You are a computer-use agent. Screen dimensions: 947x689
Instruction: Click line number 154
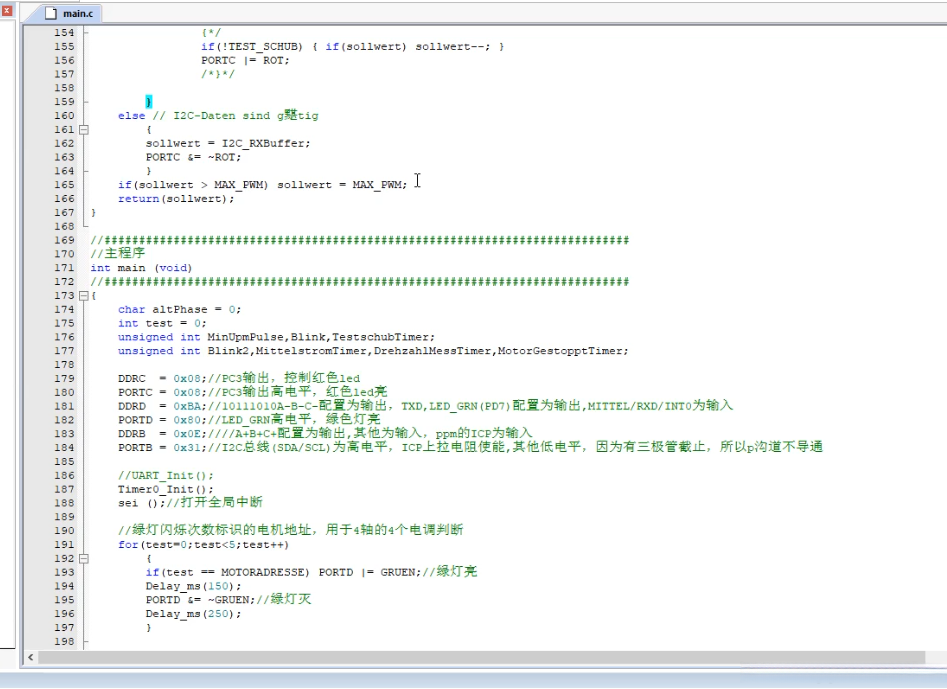pyautogui.click(x=64, y=33)
